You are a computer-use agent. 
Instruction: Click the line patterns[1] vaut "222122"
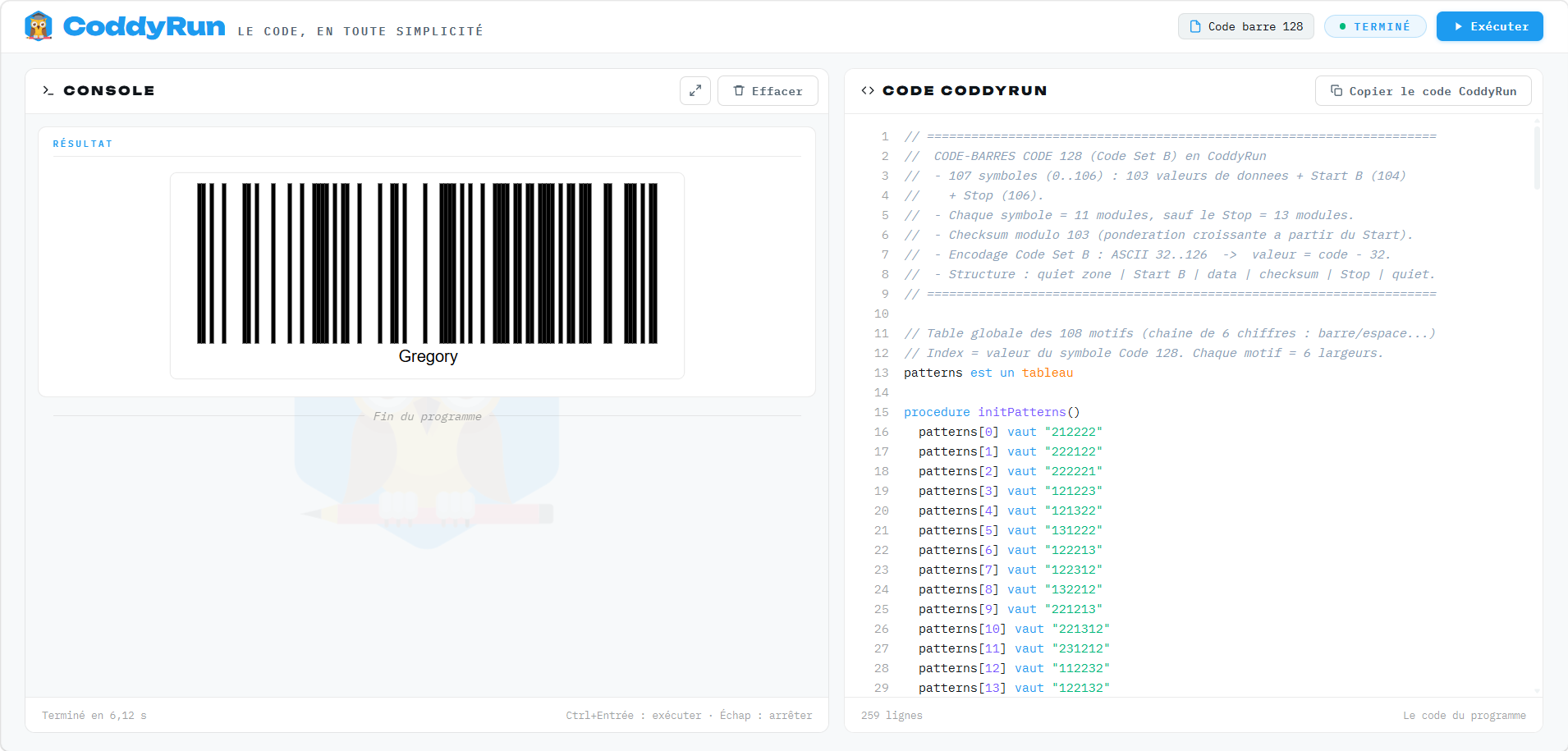1010,451
